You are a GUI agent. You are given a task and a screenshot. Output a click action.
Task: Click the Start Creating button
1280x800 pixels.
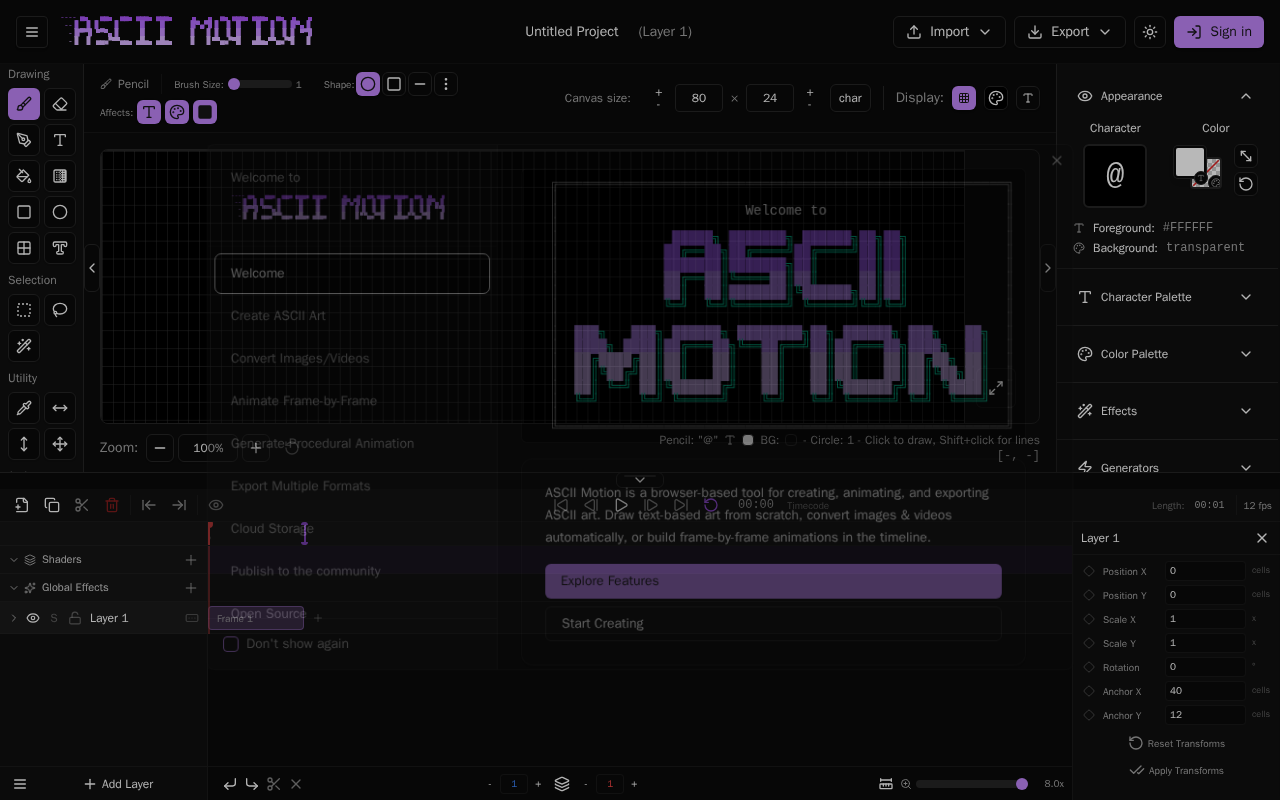773,623
